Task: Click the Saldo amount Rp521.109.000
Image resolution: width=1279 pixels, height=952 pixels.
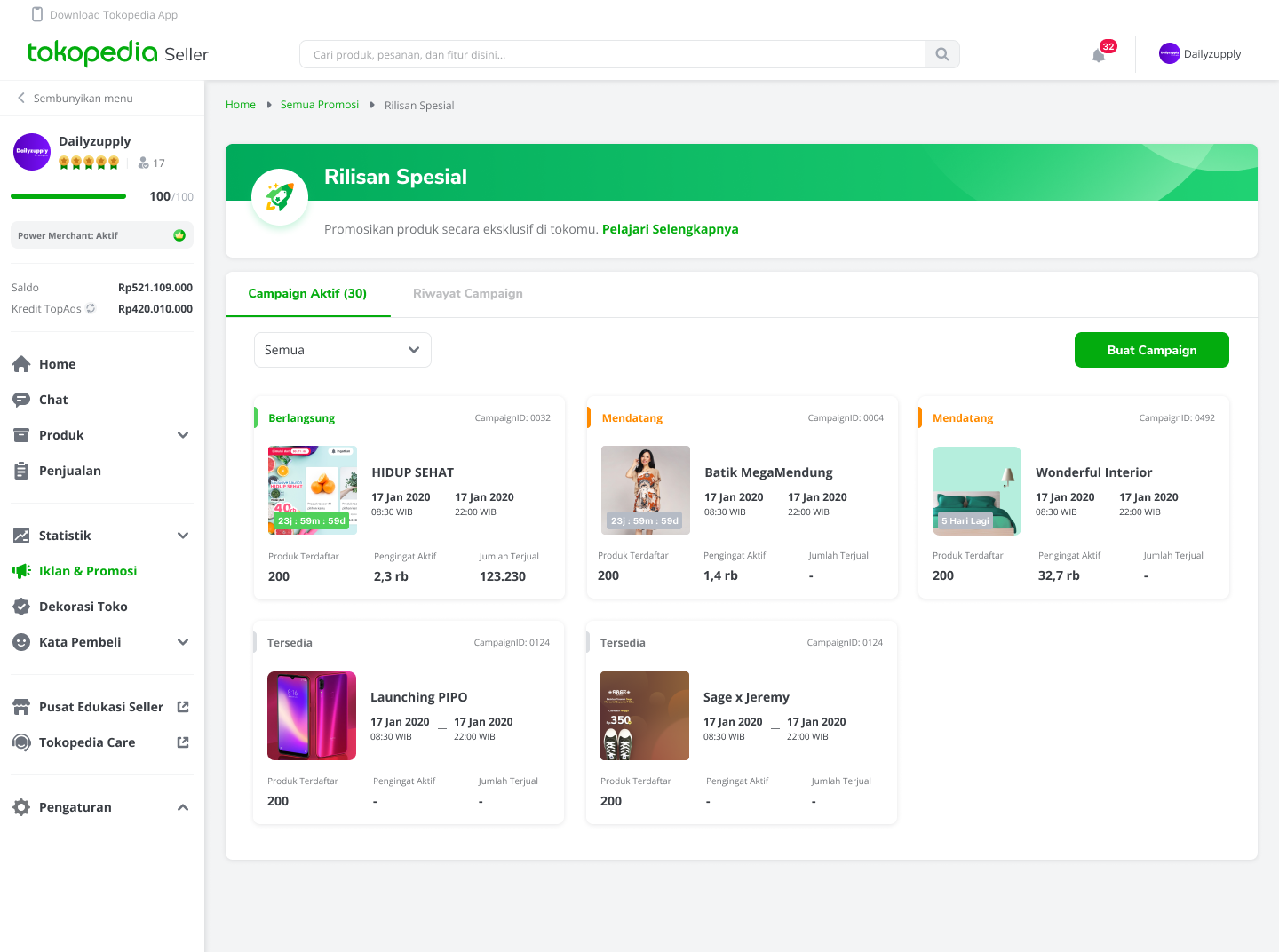Action: [x=155, y=288]
